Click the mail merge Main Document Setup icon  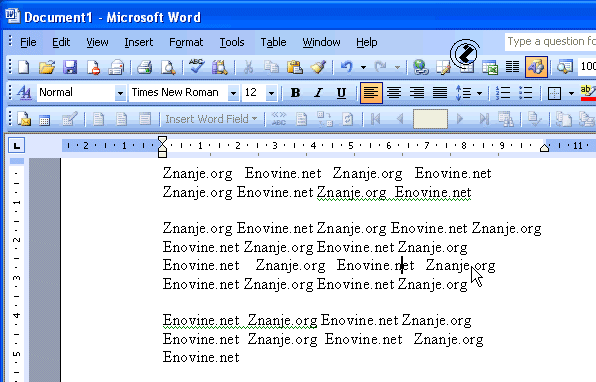click(x=24, y=119)
